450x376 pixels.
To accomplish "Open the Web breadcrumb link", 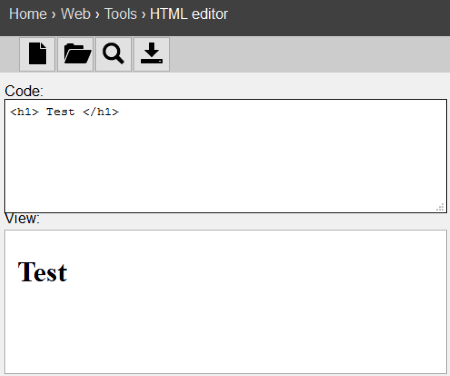I will point(76,14).
